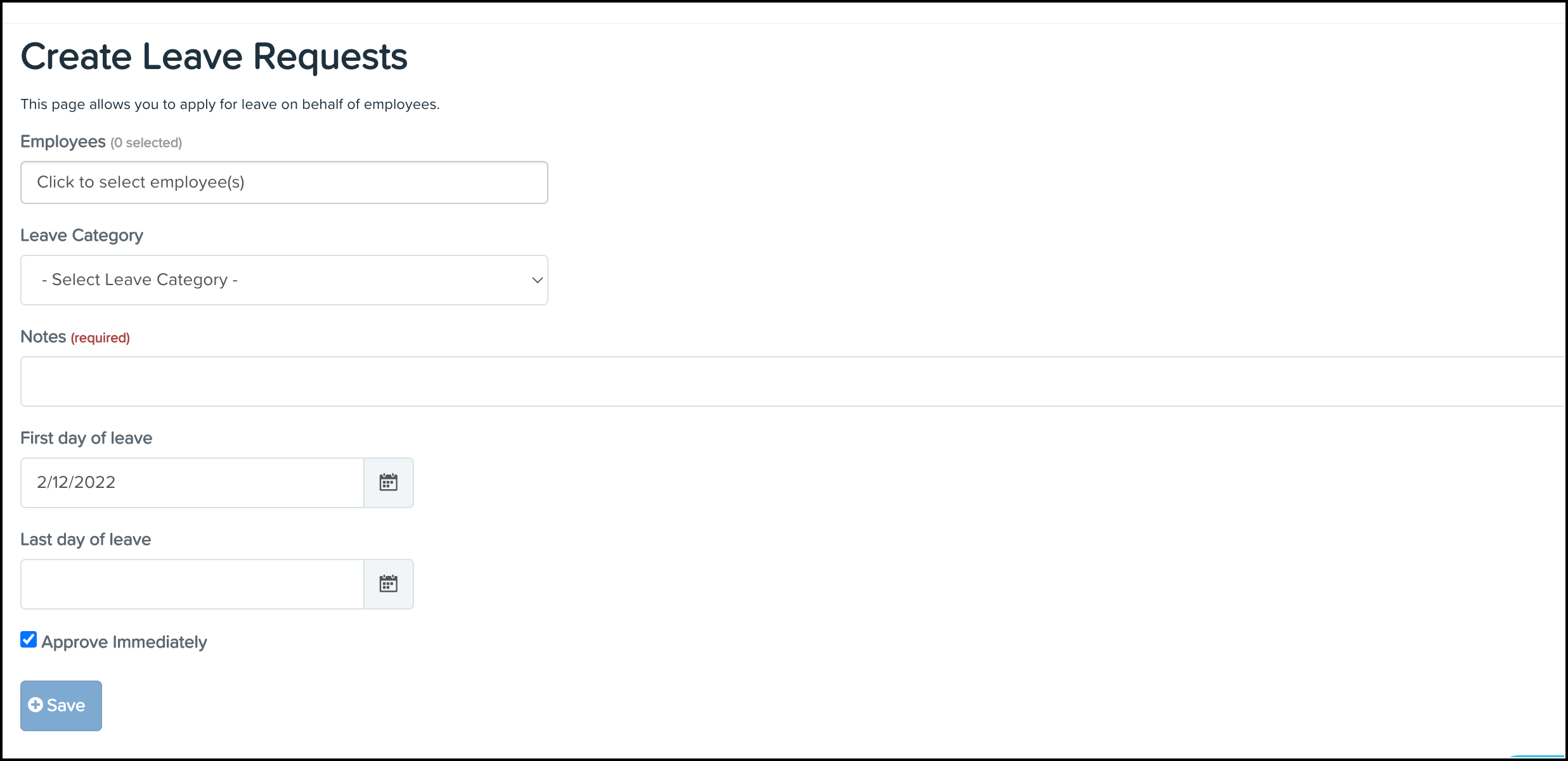Click the Last day of leave label

tap(86, 540)
